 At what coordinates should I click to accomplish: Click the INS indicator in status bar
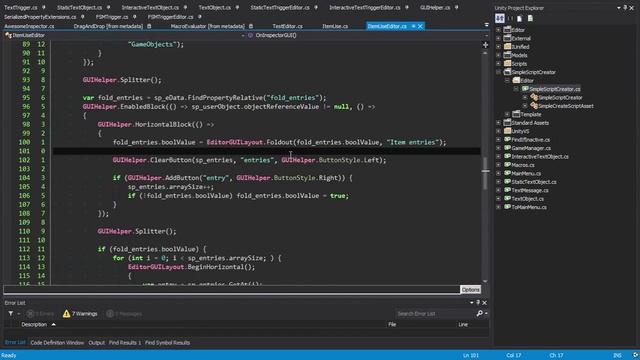[x=617, y=356]
